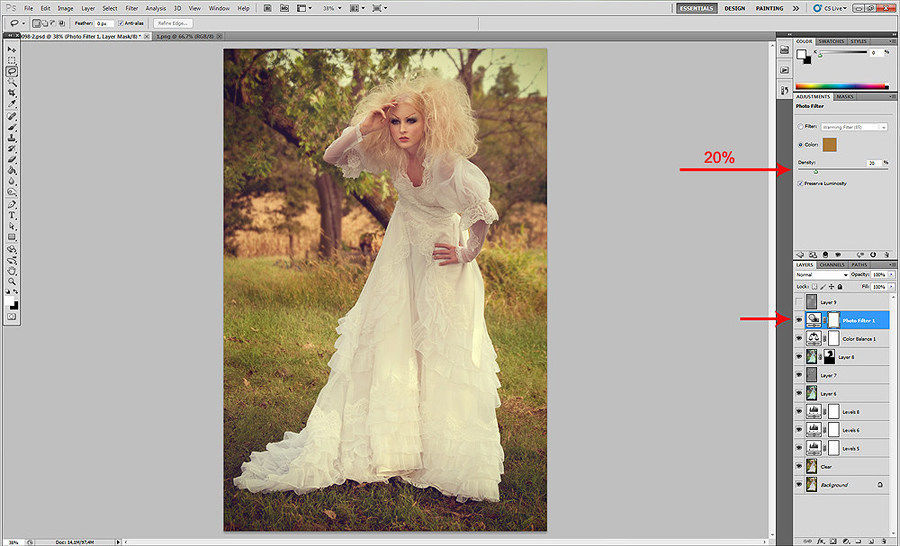Show the hidden Layer 9
This screenshot has height=546, width=900.
click(799, 302)
